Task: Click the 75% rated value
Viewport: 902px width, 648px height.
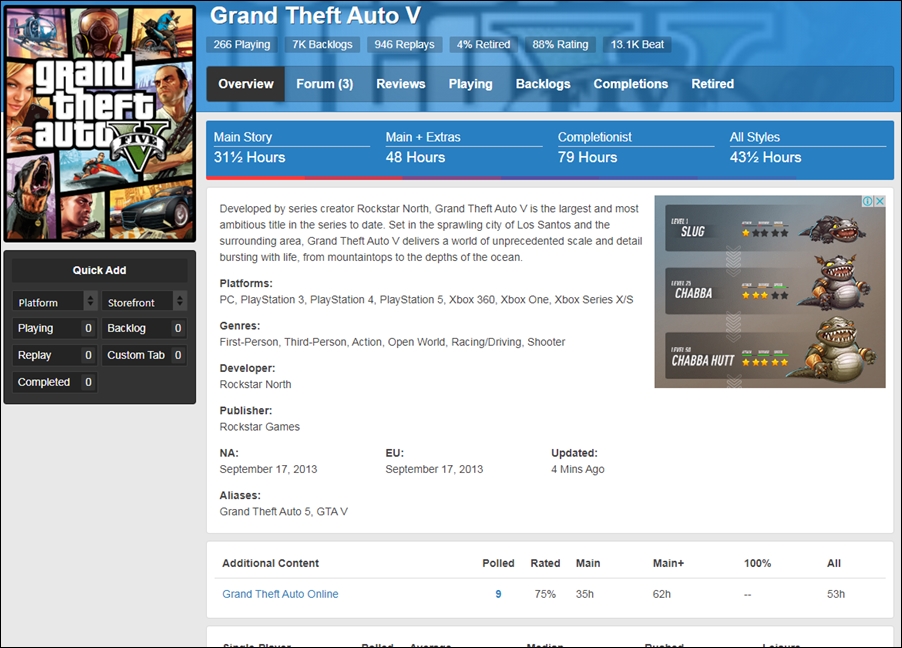Action: coord(545,594)
